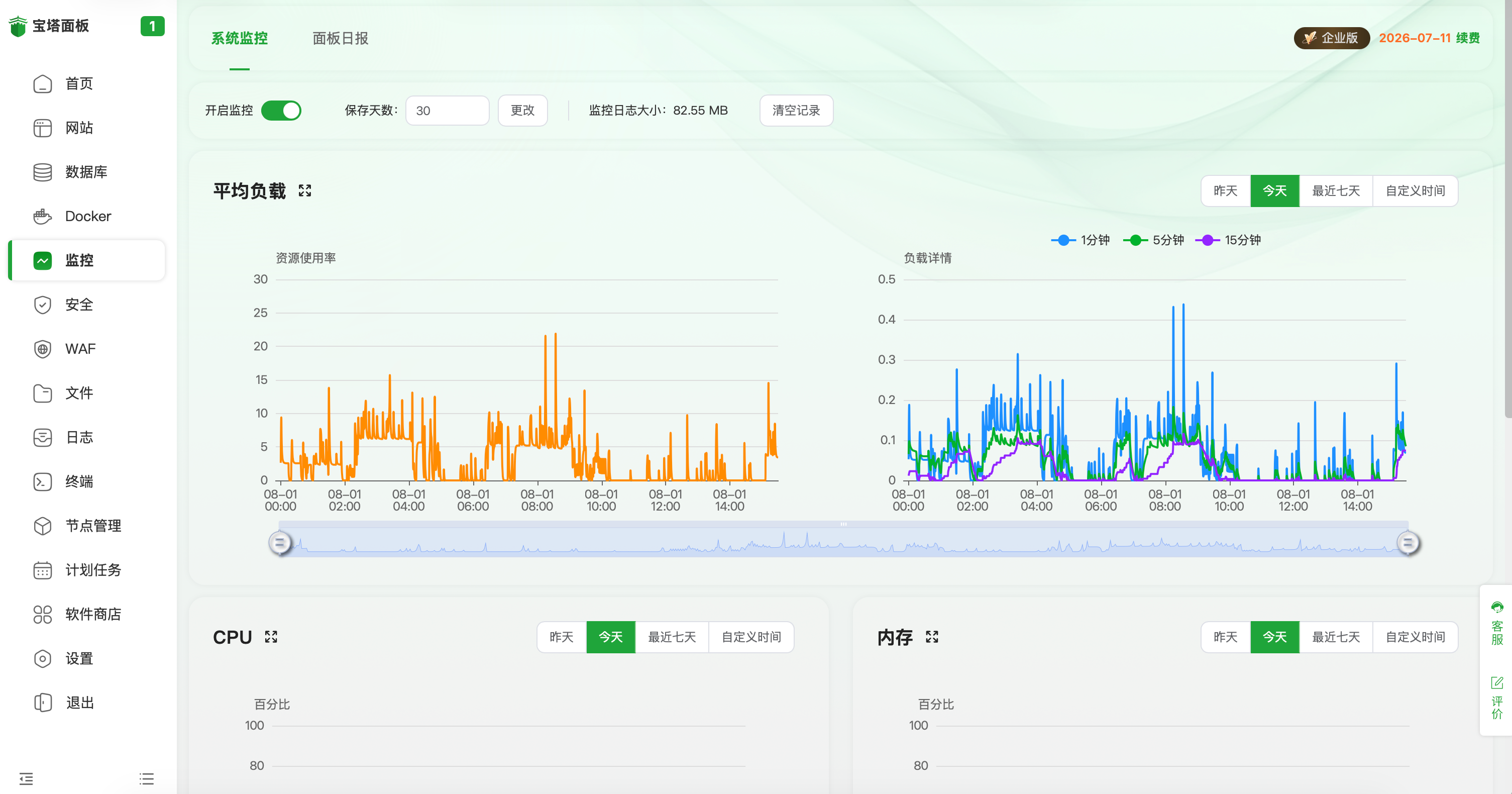Click the 数据库 database icon
1512x794 pixels.
tap(42, 172)
